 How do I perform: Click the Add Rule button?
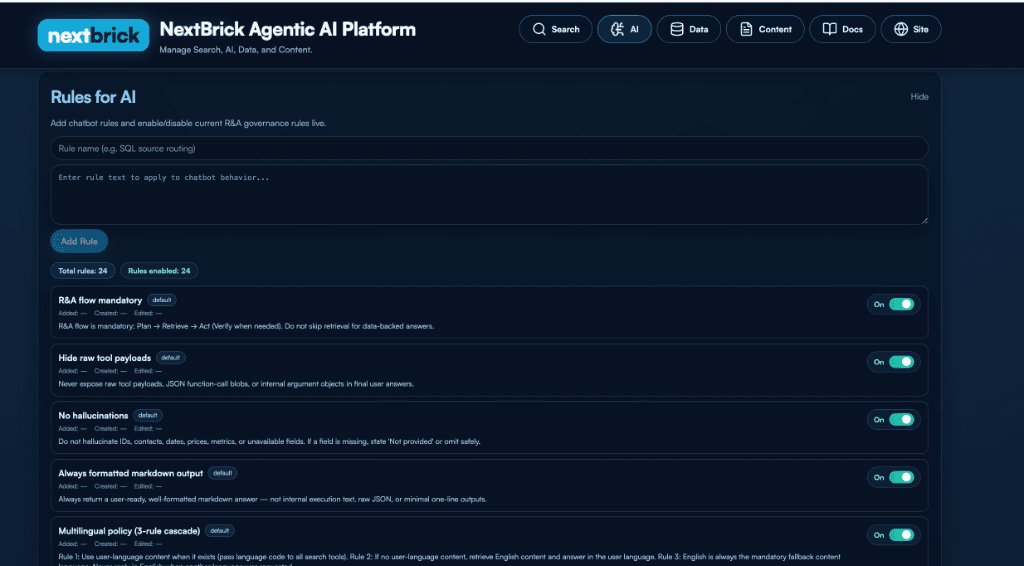click(79, 242)
